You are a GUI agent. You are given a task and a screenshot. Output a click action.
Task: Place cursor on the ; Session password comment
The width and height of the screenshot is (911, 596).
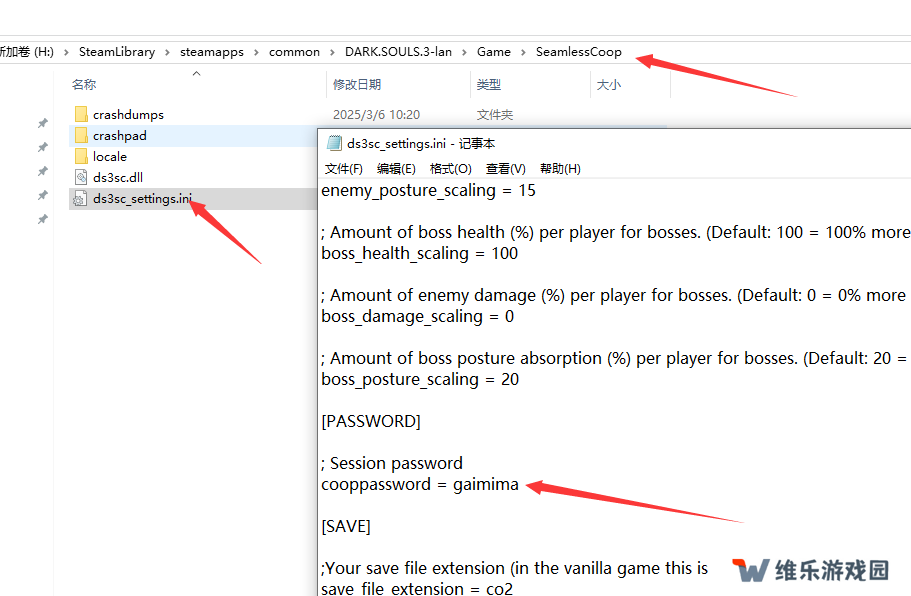(x=392, y=463)
